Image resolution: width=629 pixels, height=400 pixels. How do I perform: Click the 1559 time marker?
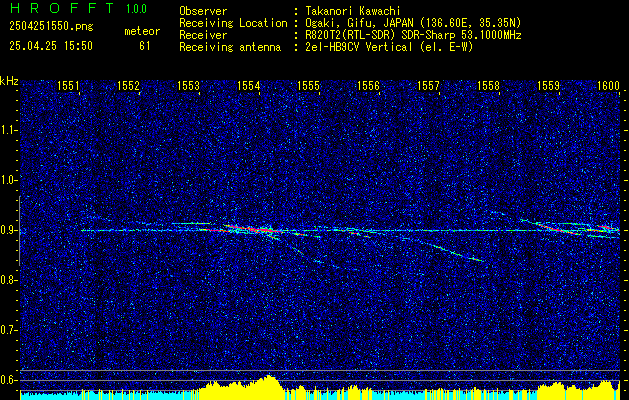tap(548, 86)
